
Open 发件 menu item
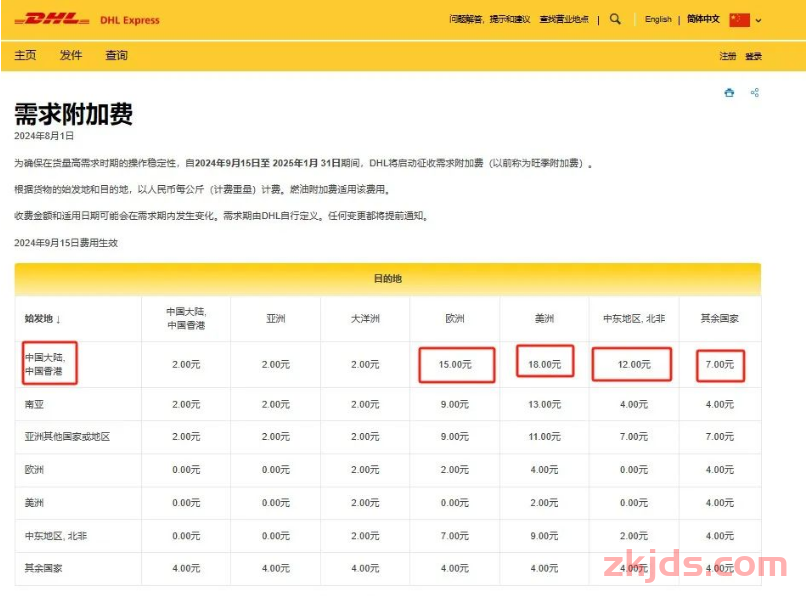[70, 55]
